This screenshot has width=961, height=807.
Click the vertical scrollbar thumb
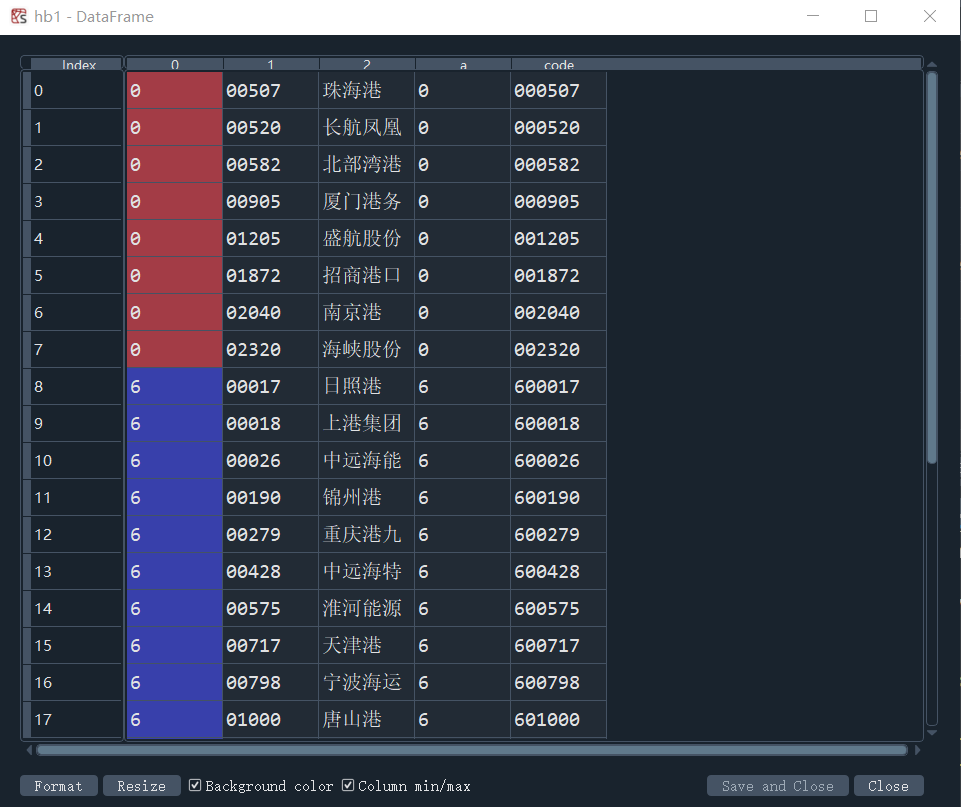932,268
